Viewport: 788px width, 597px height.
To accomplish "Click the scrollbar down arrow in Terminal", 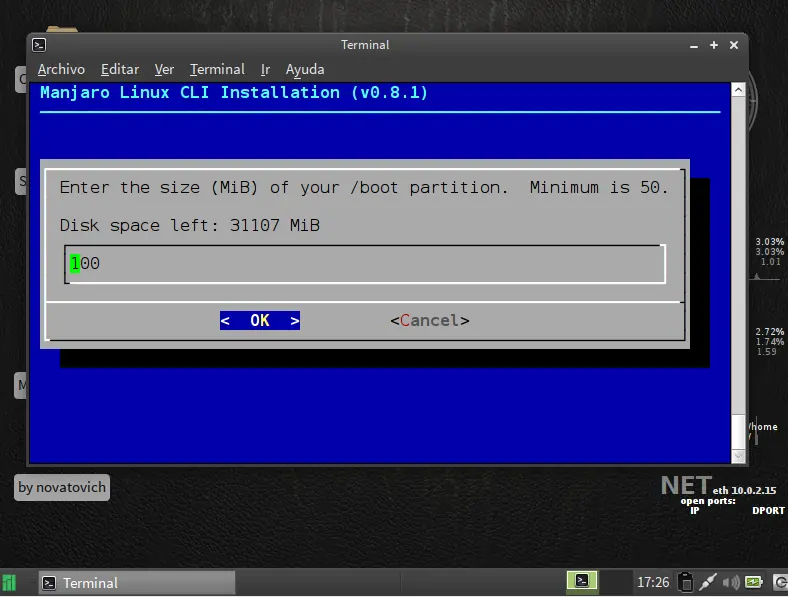I will (738, 456).
